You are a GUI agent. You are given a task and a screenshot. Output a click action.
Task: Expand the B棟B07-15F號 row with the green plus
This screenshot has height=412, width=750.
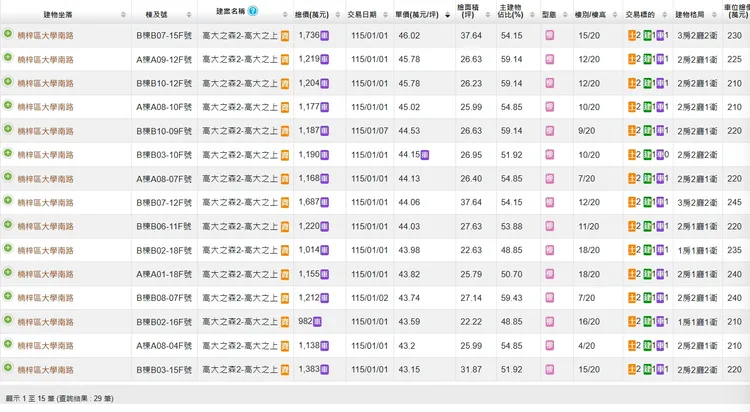tap(8, 36)
